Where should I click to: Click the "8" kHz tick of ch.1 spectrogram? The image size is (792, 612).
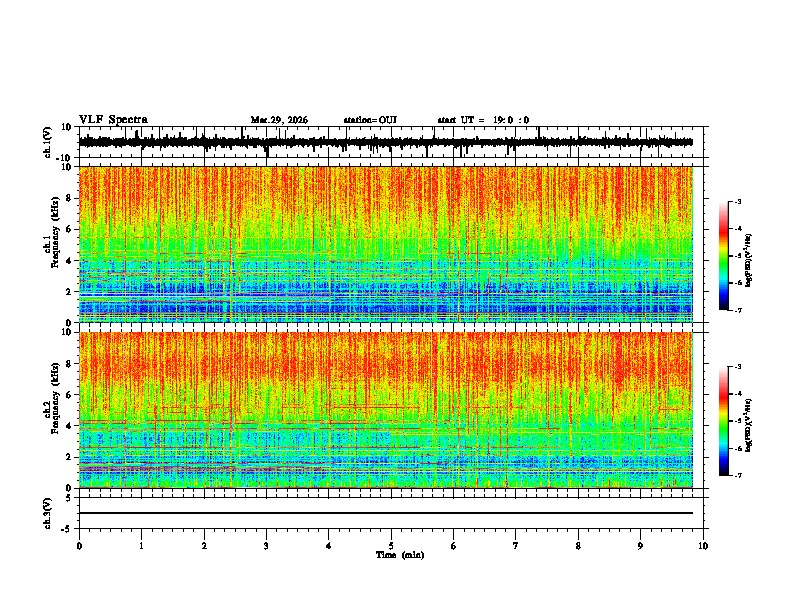[x=69, y=198]
